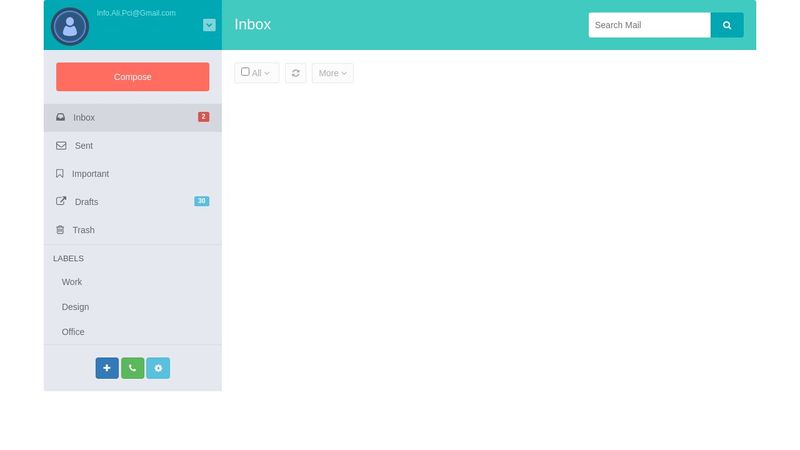The image size is (800, 450).
Task: Click the refresh mail icon
Action: [x=295, y=73]
